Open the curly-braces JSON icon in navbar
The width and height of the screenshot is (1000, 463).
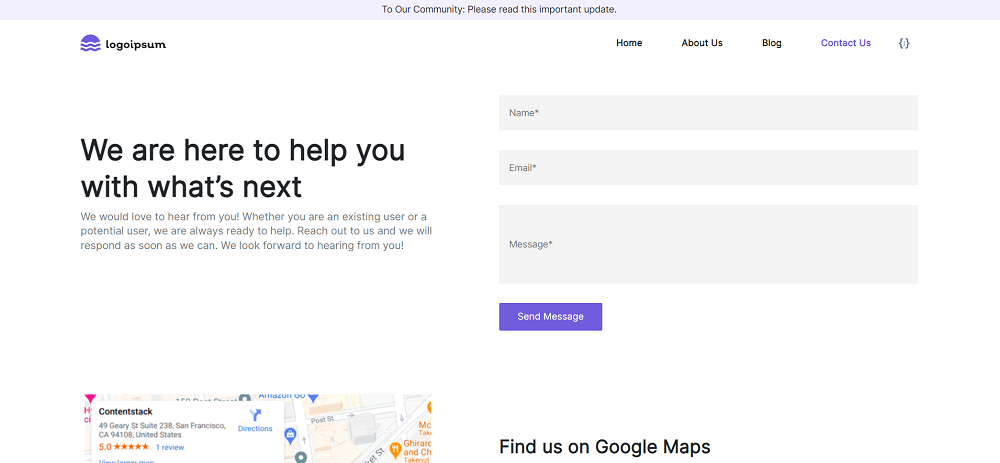tap(904, 43)
